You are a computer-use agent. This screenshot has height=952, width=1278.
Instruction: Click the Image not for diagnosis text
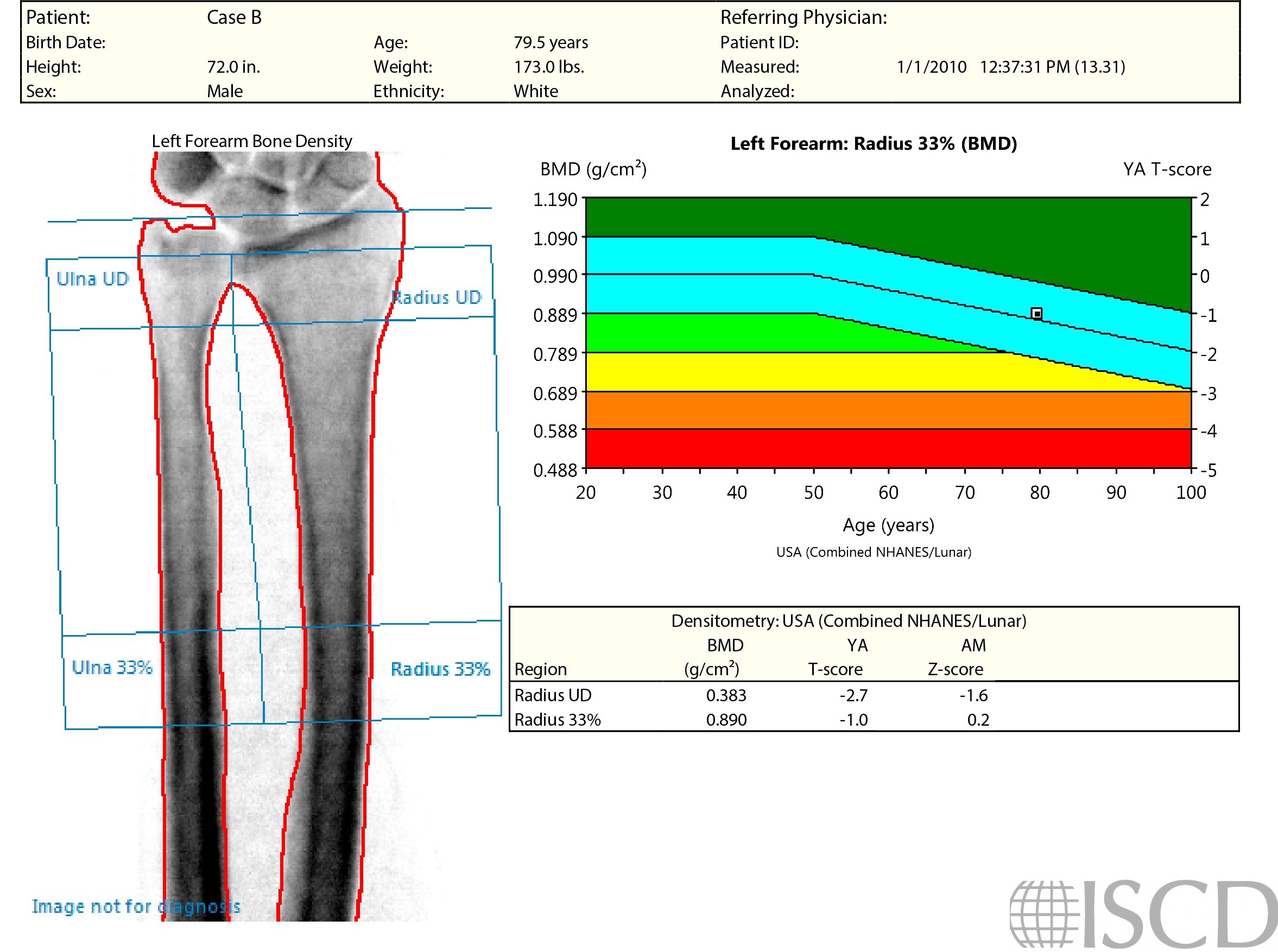point(136,906)
